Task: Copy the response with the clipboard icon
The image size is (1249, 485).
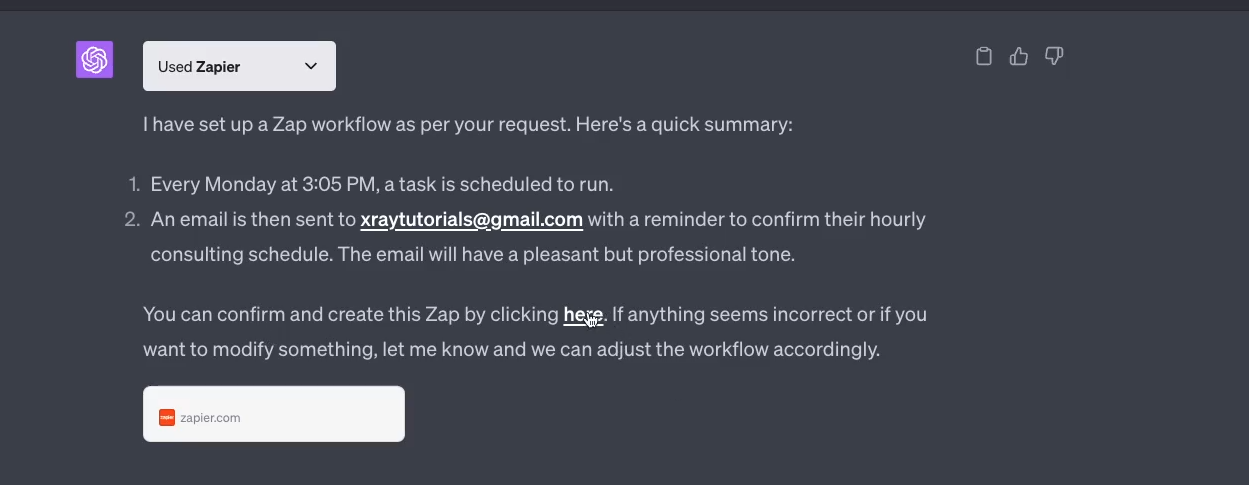Action: [984, 57]
